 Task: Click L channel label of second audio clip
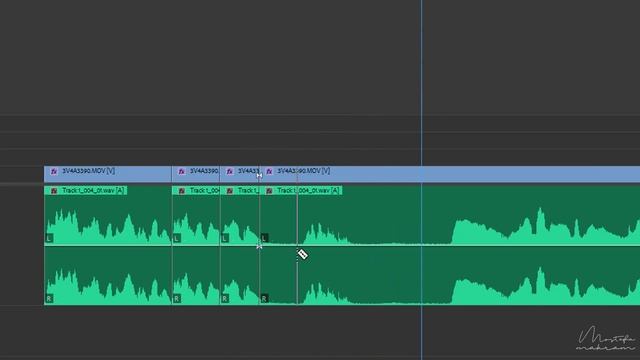pos(177,238)
